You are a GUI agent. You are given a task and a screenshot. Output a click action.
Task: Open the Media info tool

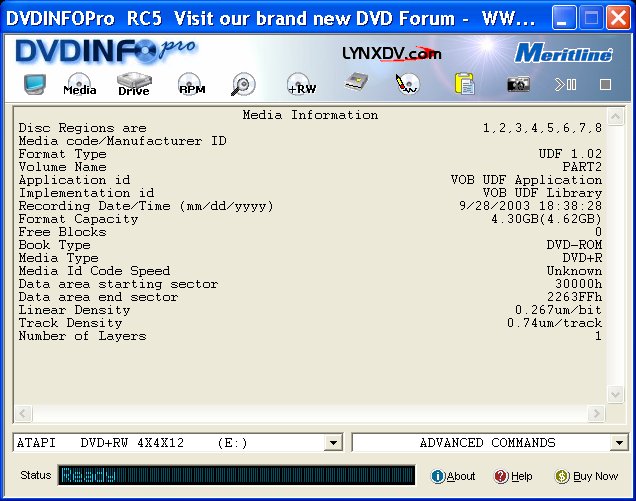(80, 84)
